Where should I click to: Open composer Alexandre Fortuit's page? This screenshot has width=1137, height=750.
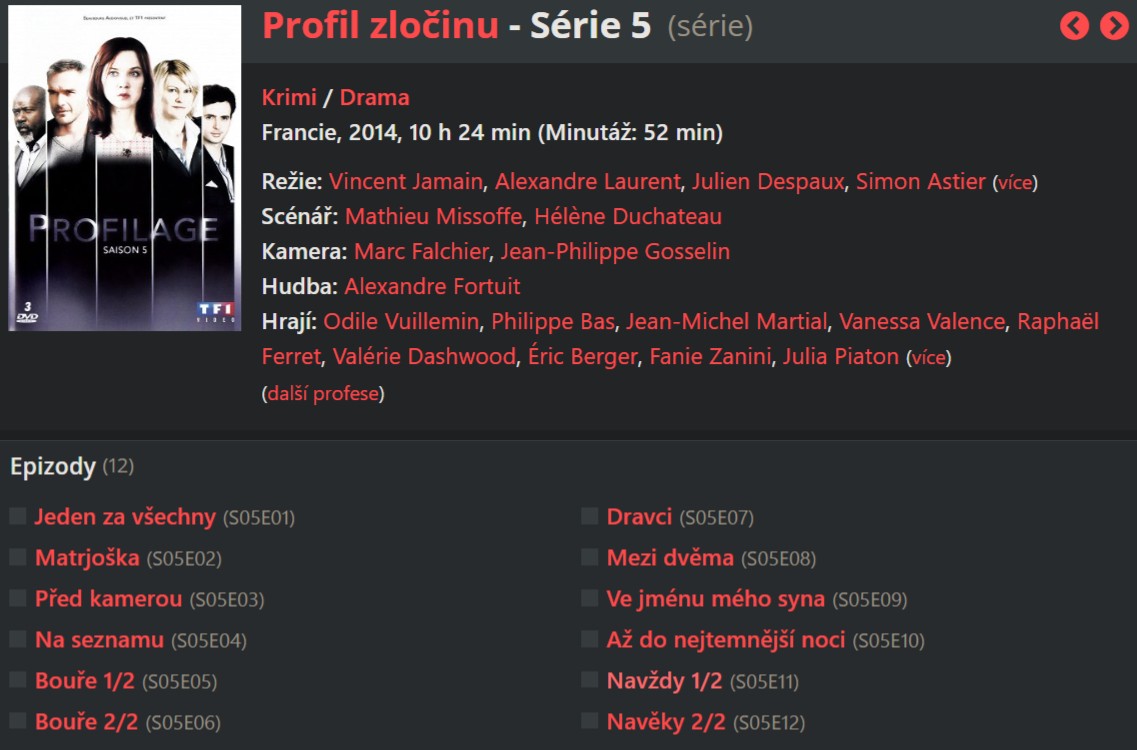[432, 287]
